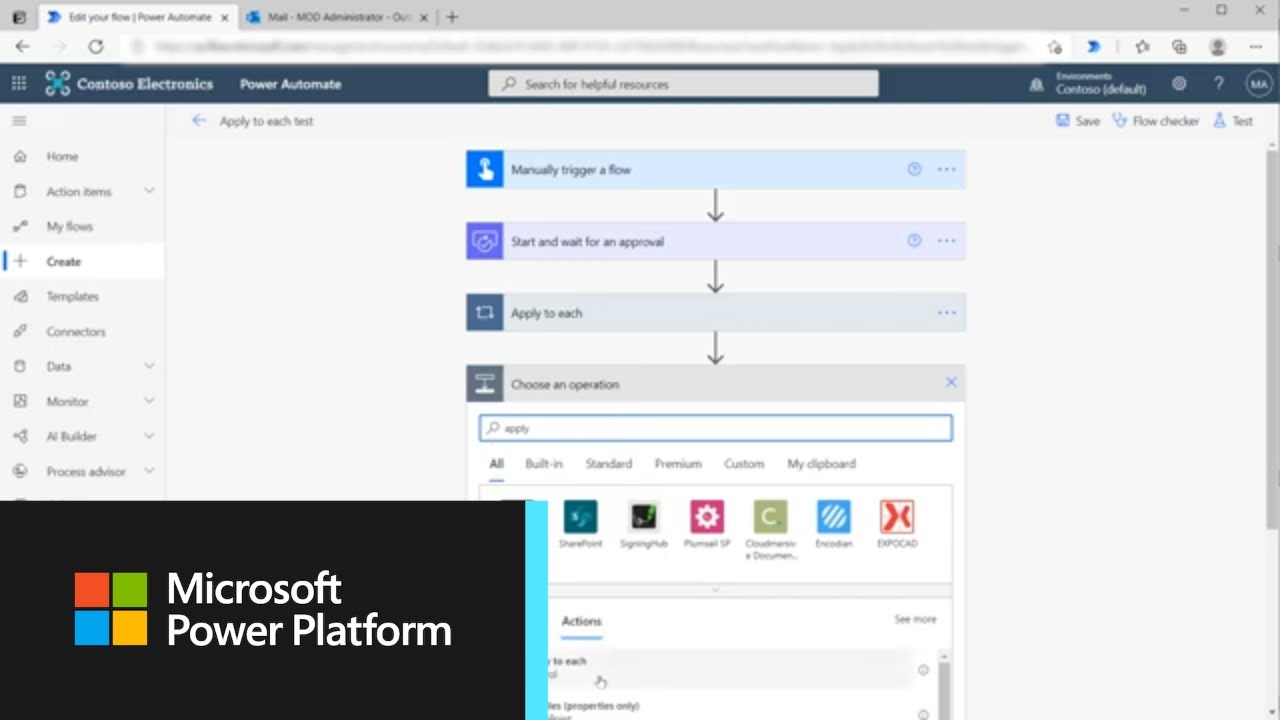
Task: Open info for Apply to each action
Action: [923, 670]
